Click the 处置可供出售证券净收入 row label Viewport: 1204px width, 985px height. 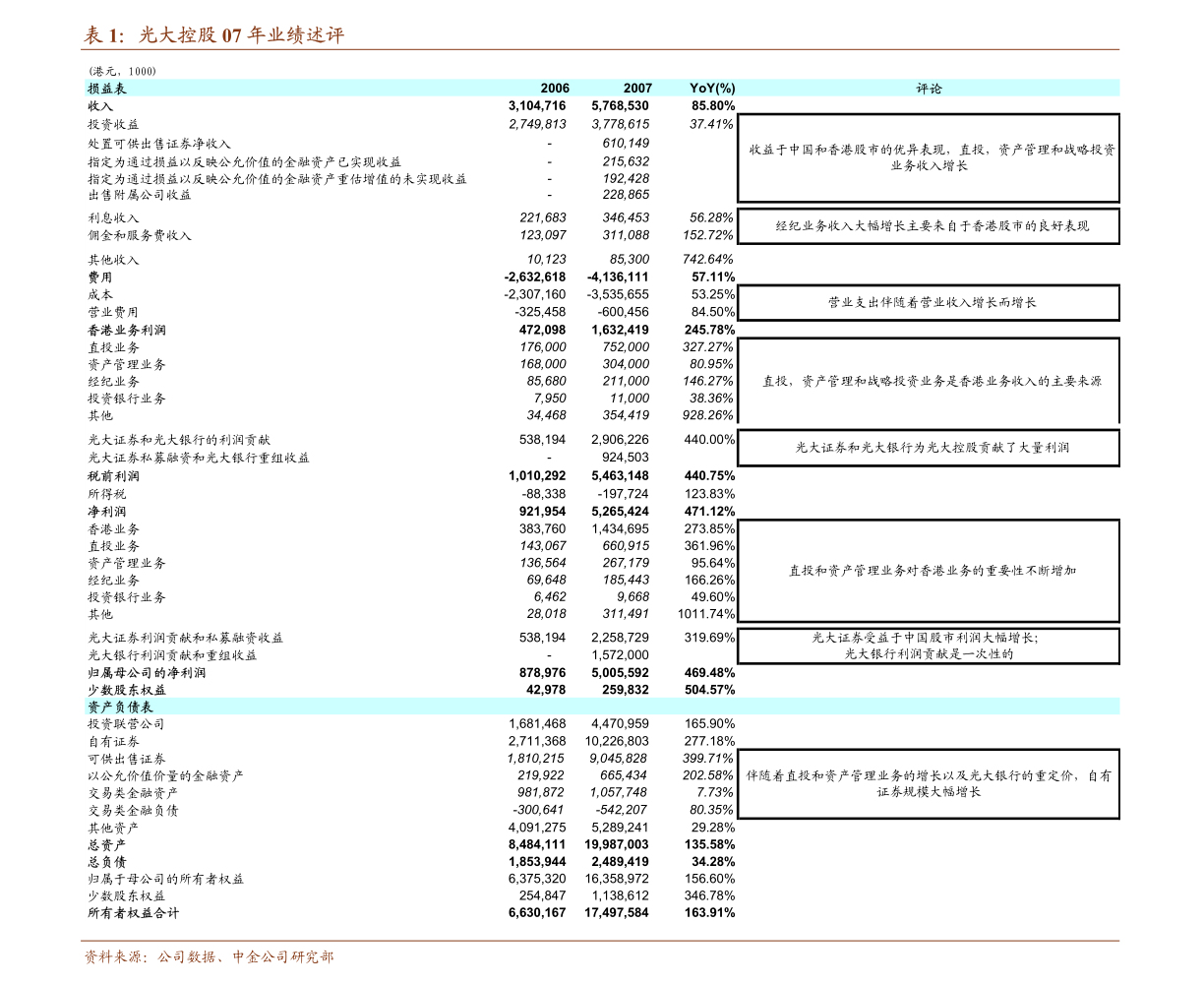coord(159,144)
